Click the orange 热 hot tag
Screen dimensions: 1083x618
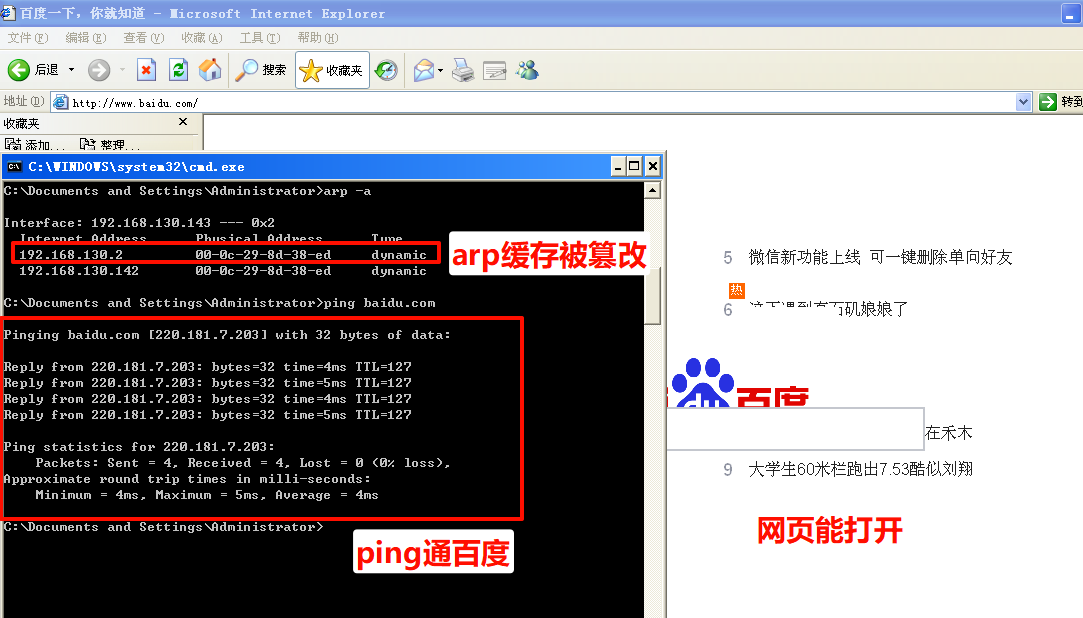(736, 290)
